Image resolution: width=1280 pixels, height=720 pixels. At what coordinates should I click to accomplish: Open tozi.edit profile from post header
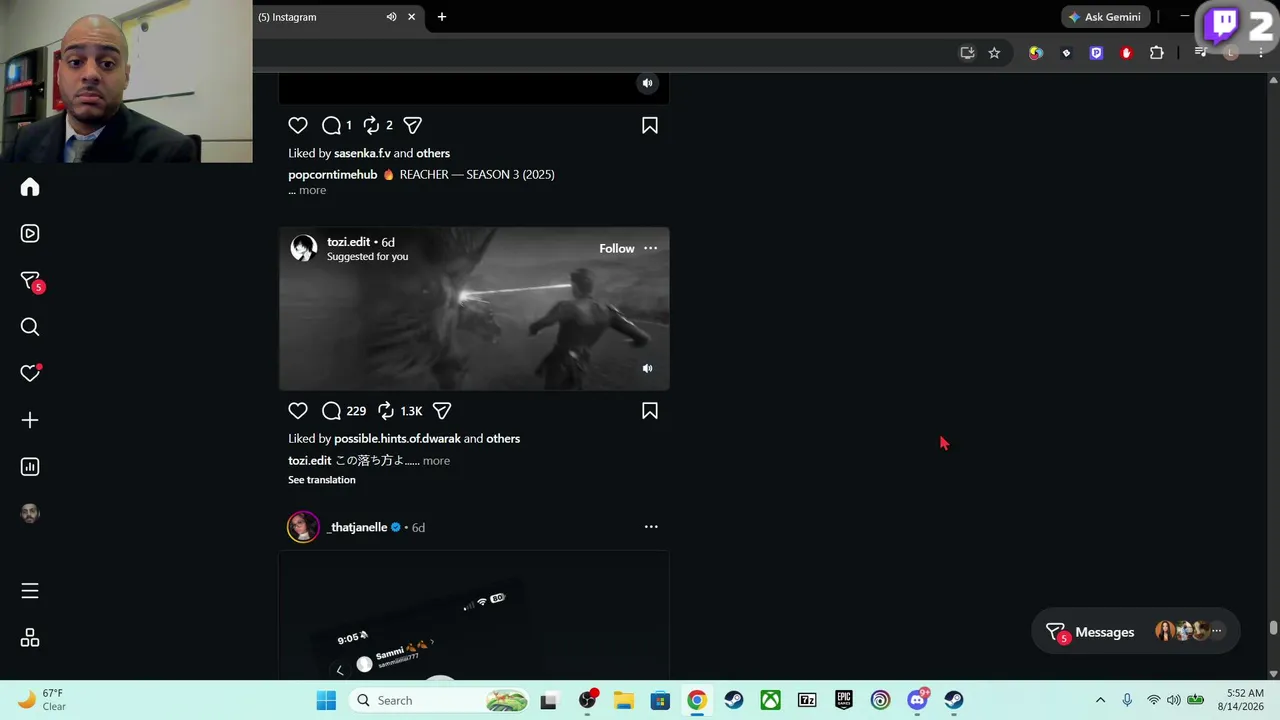(x=348, y=242)
